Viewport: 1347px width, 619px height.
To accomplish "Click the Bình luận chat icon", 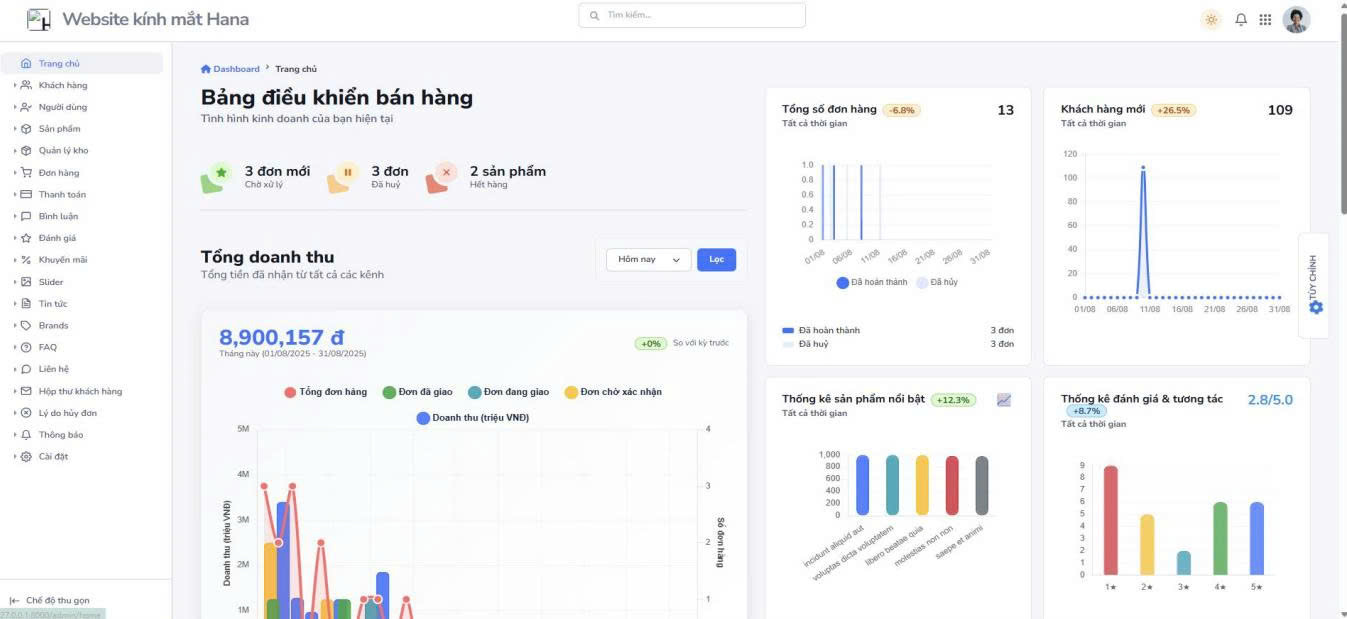I will [26, 216].
